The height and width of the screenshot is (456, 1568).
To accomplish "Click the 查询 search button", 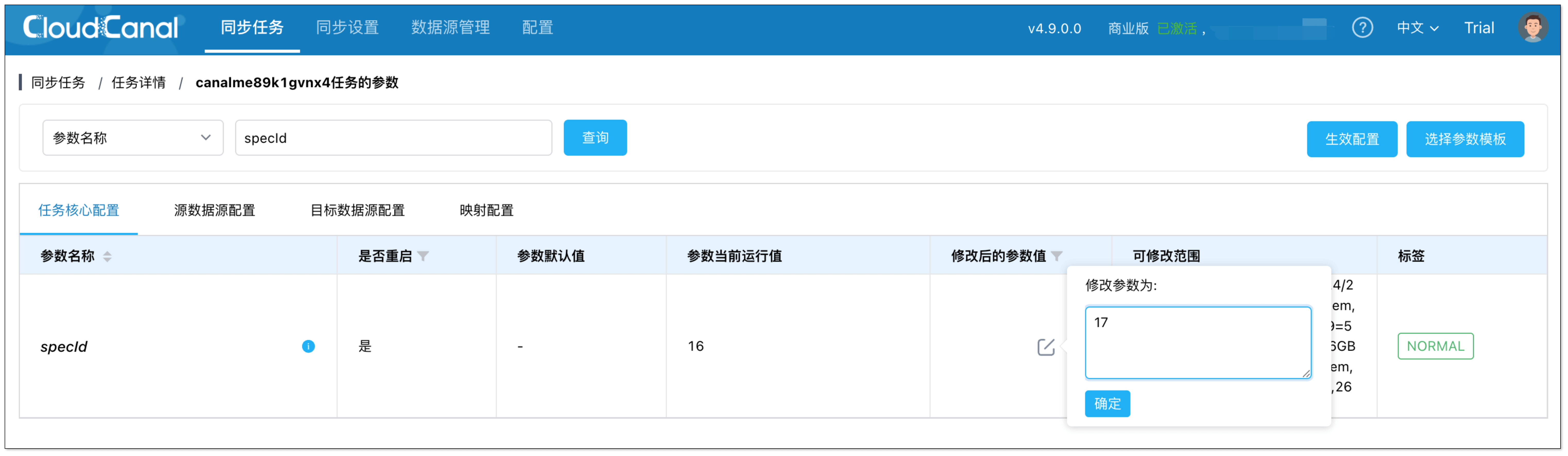I will [595, 137].
